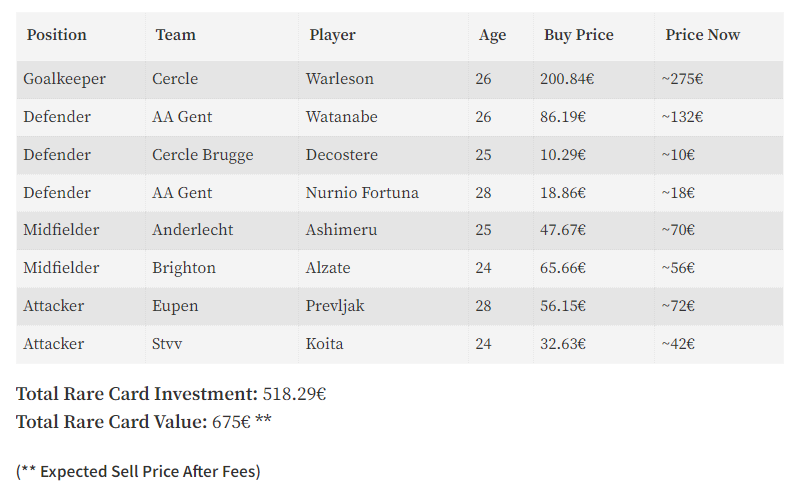Click the Decostere player name
The image size is (794, 493).
pos(342,155)
